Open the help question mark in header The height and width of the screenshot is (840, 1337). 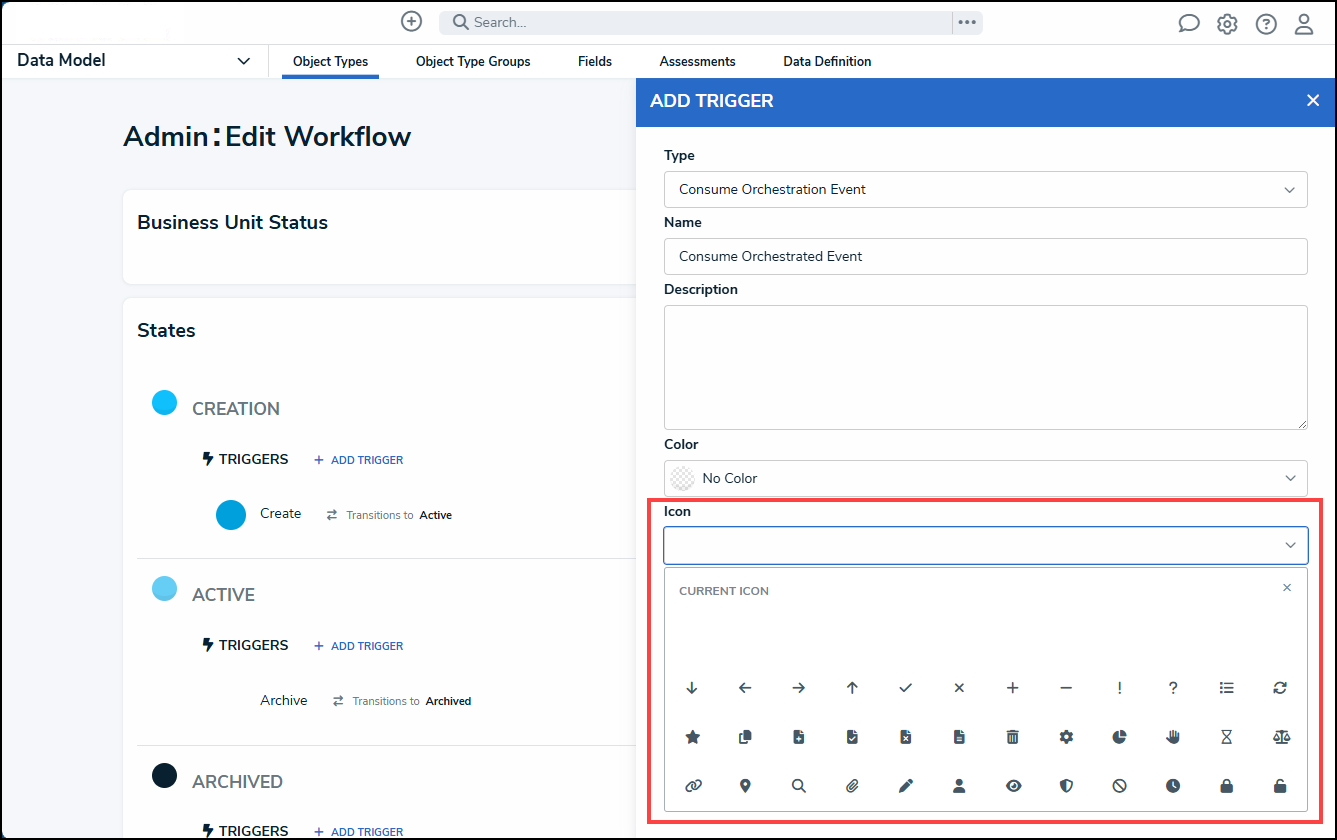tap(1266, 24)
